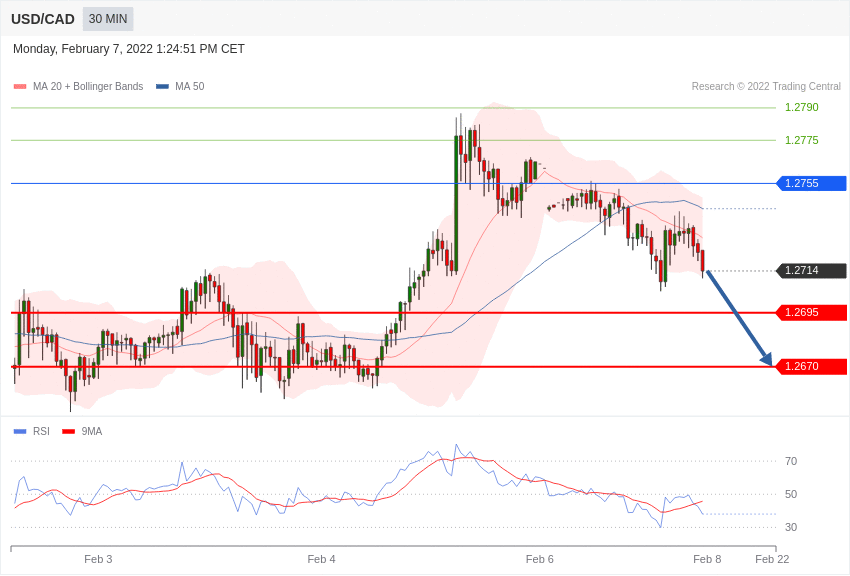Click the red 1.2670 support price tag

[x=812, y=366]
